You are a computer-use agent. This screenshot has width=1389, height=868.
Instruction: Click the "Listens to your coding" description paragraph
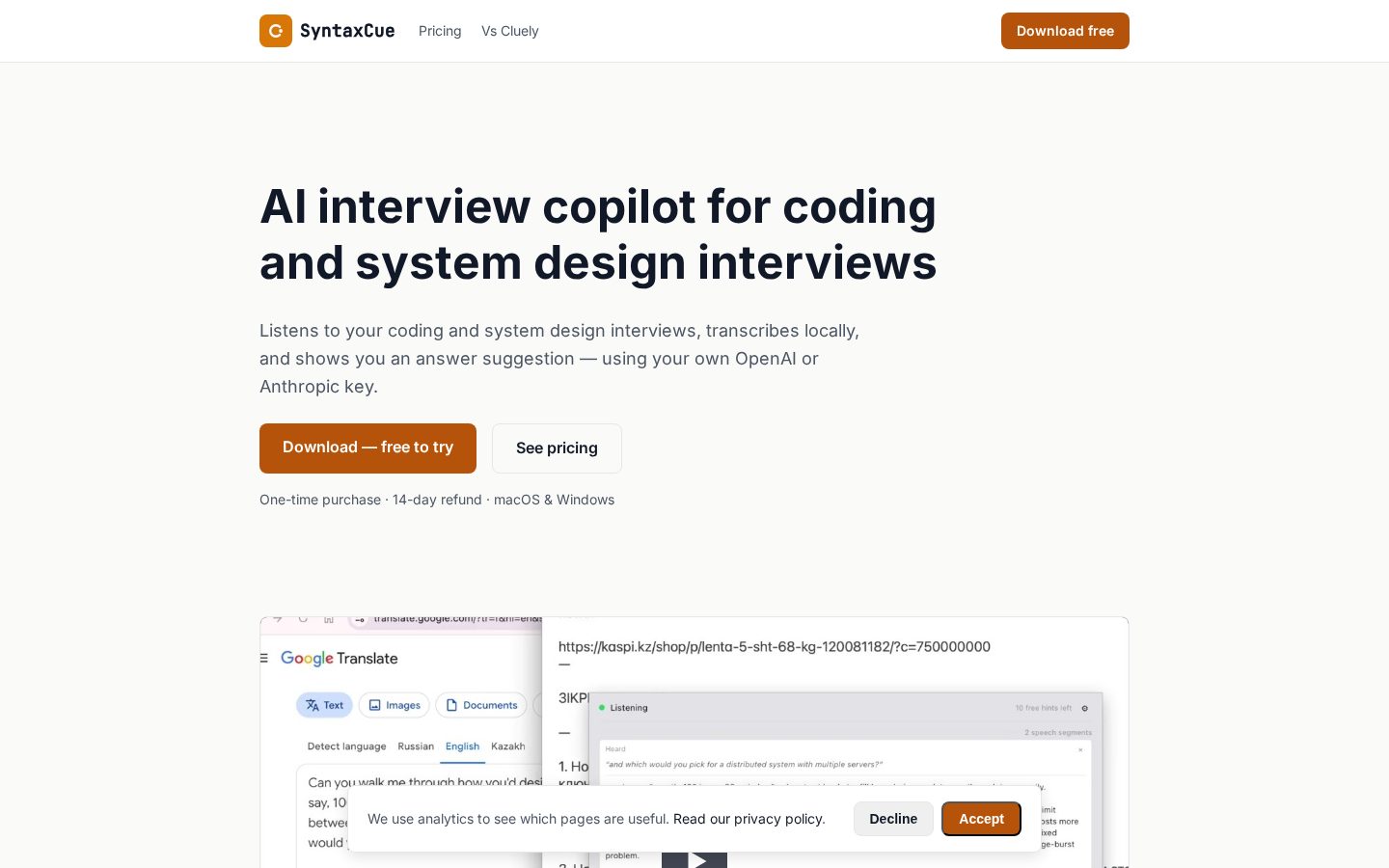[x=559, y=359]
